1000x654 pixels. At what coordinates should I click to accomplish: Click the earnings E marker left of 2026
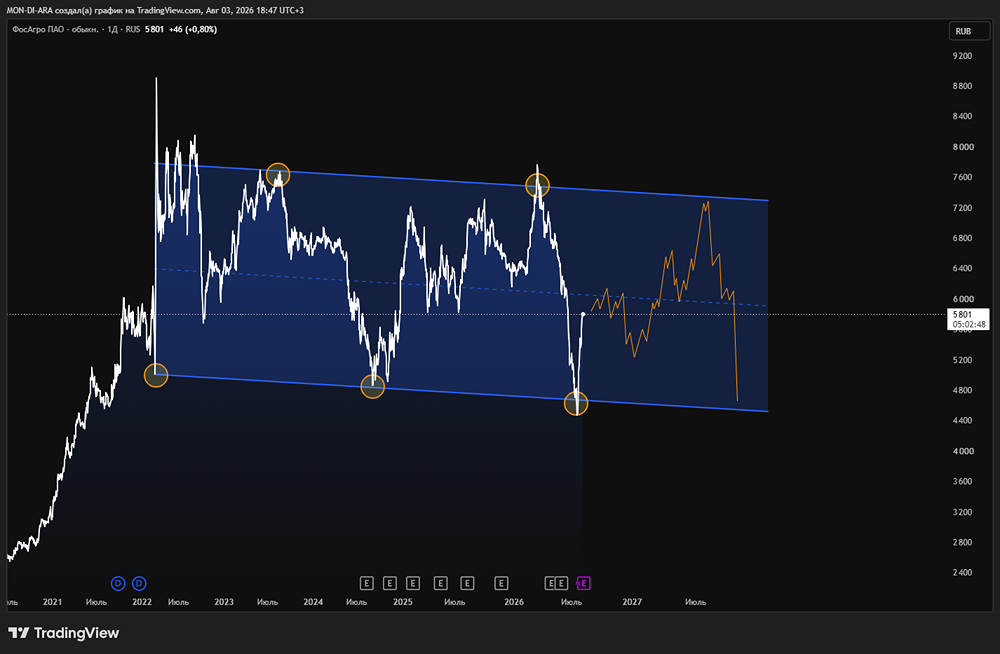(x=501, y=583)
